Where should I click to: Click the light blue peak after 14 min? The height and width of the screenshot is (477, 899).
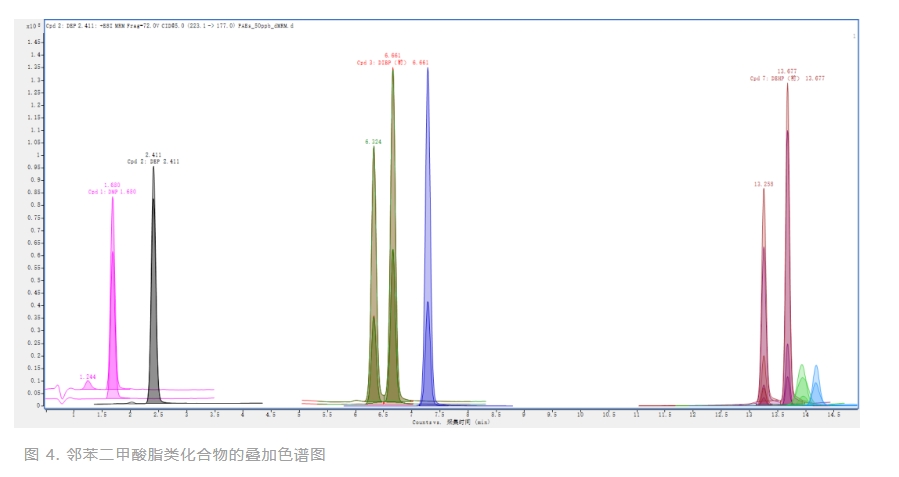[817, 380]
